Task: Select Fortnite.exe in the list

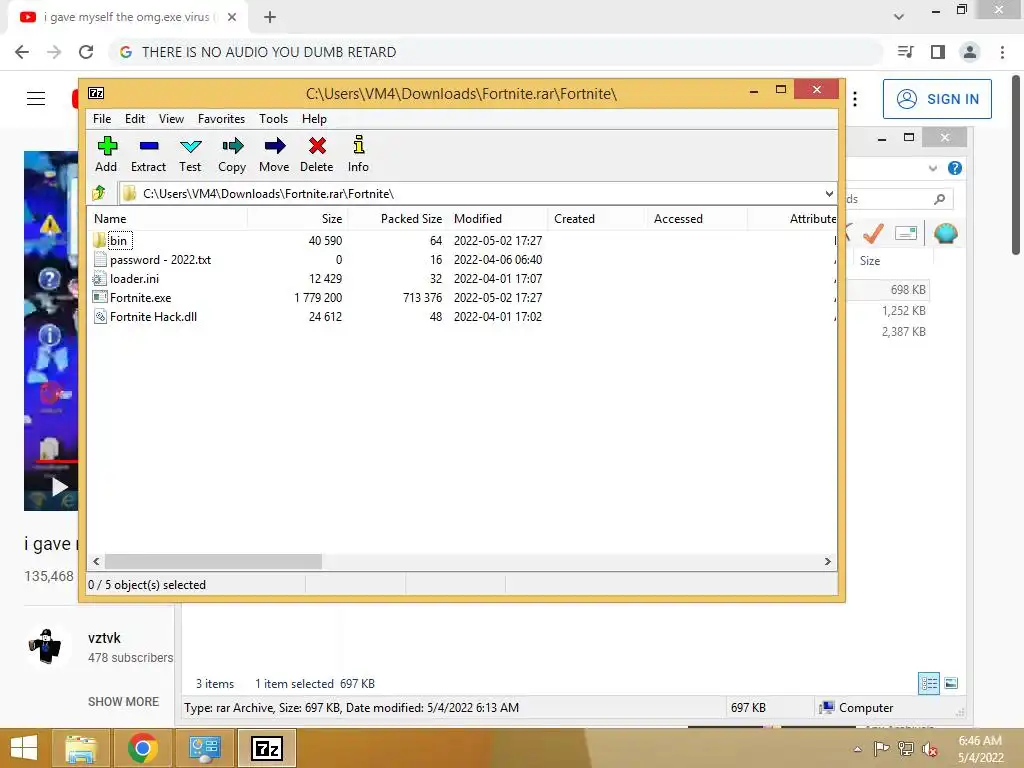Action: (x=133, y=298)
